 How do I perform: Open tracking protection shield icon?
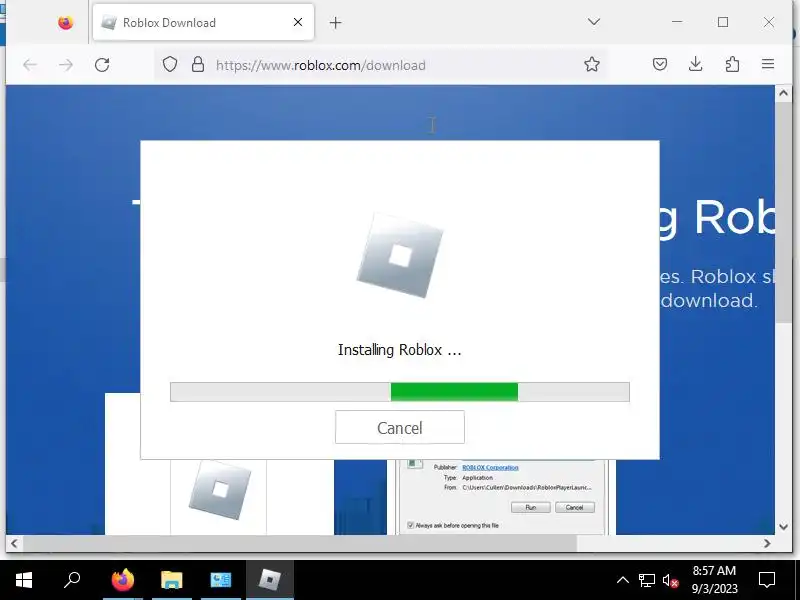click(170, 64)
